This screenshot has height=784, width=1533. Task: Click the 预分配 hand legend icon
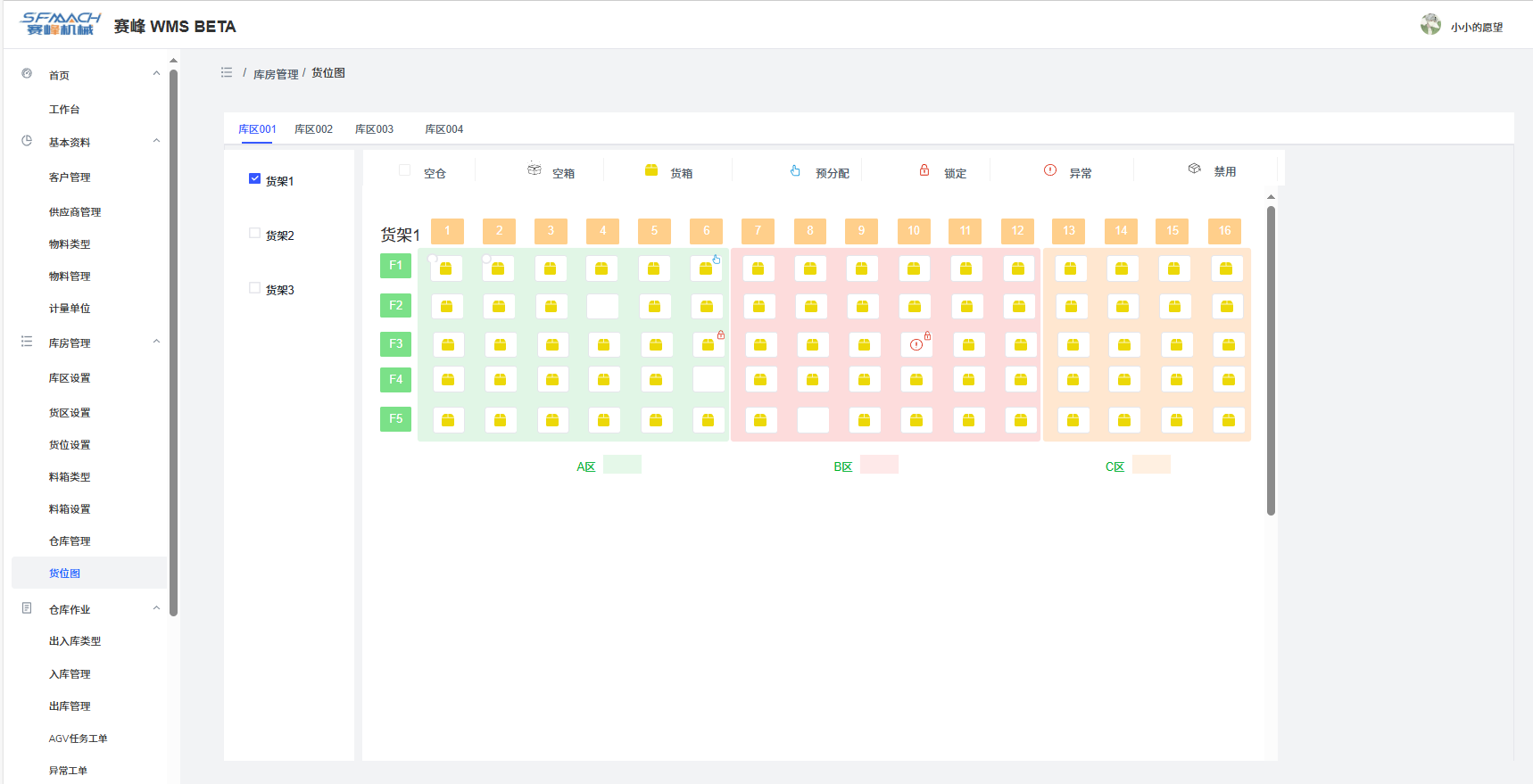point(795,170)
